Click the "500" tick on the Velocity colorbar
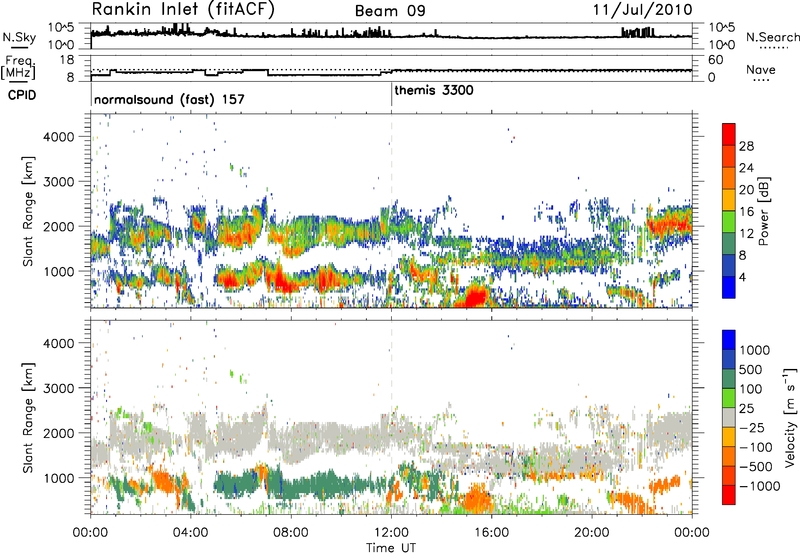 click(x=751, y=369)
